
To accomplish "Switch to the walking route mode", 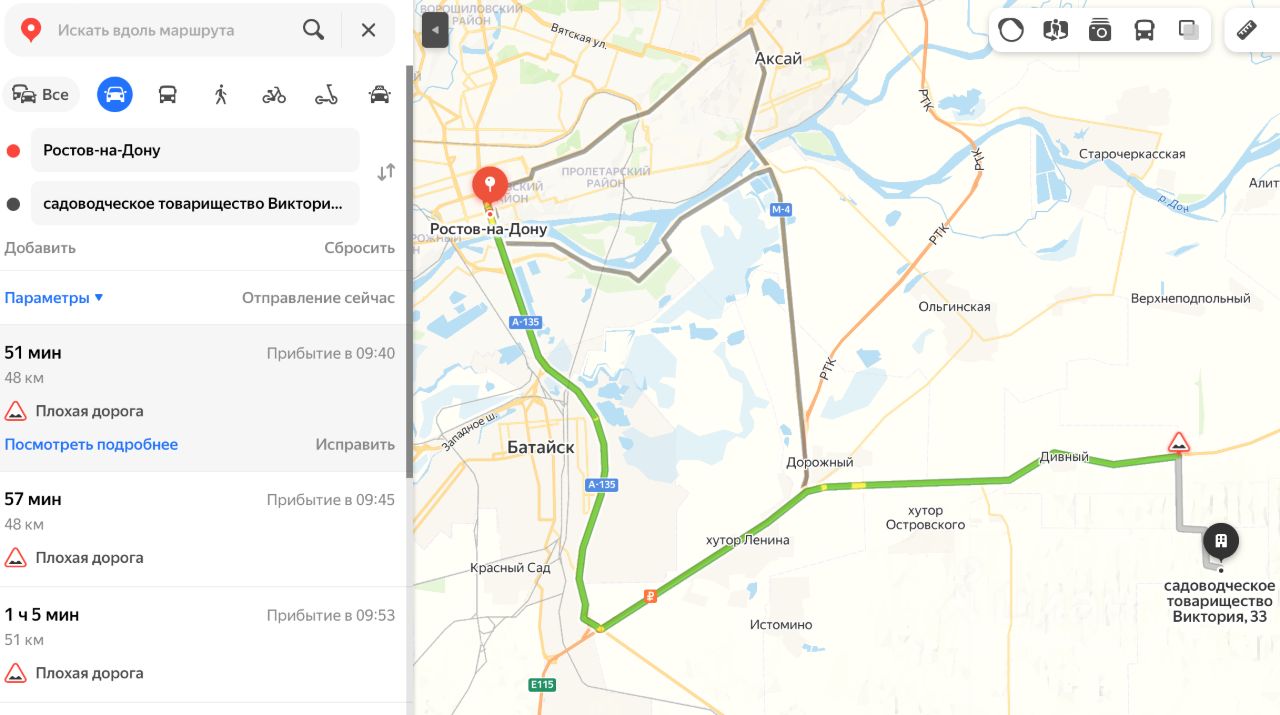I will 221,95.
